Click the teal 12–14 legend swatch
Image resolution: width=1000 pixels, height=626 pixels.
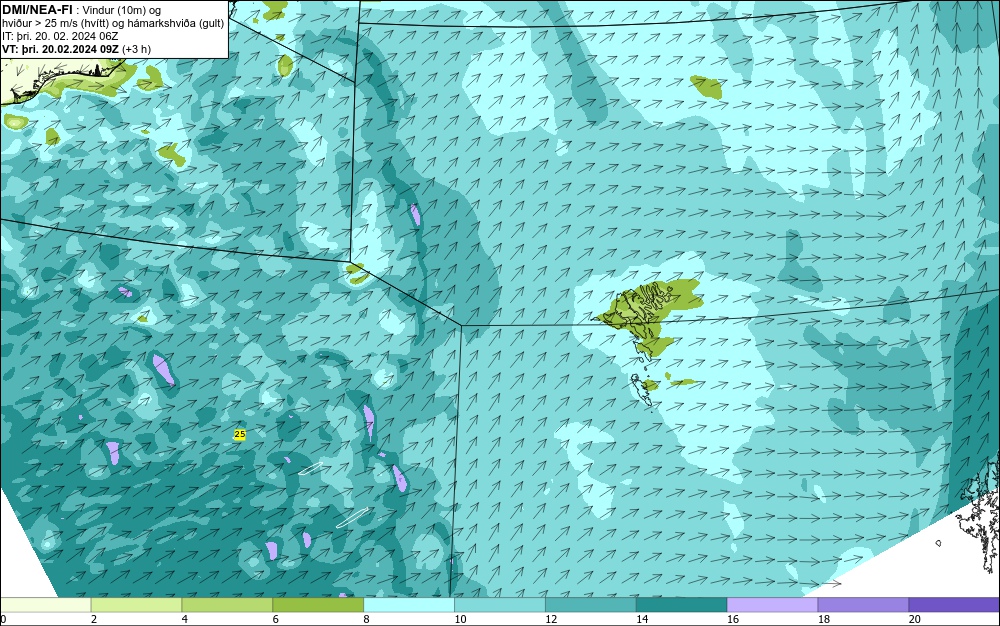pyautogui.click(x=591, y=605)
